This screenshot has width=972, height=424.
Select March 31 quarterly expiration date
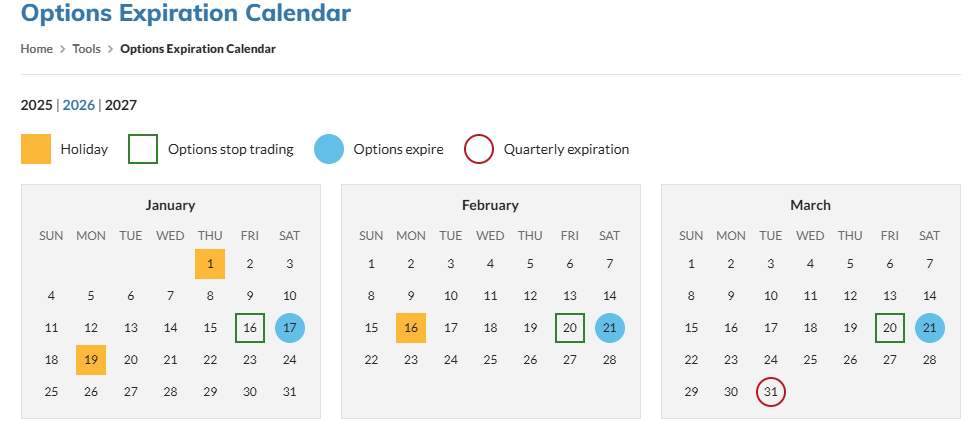771,392
